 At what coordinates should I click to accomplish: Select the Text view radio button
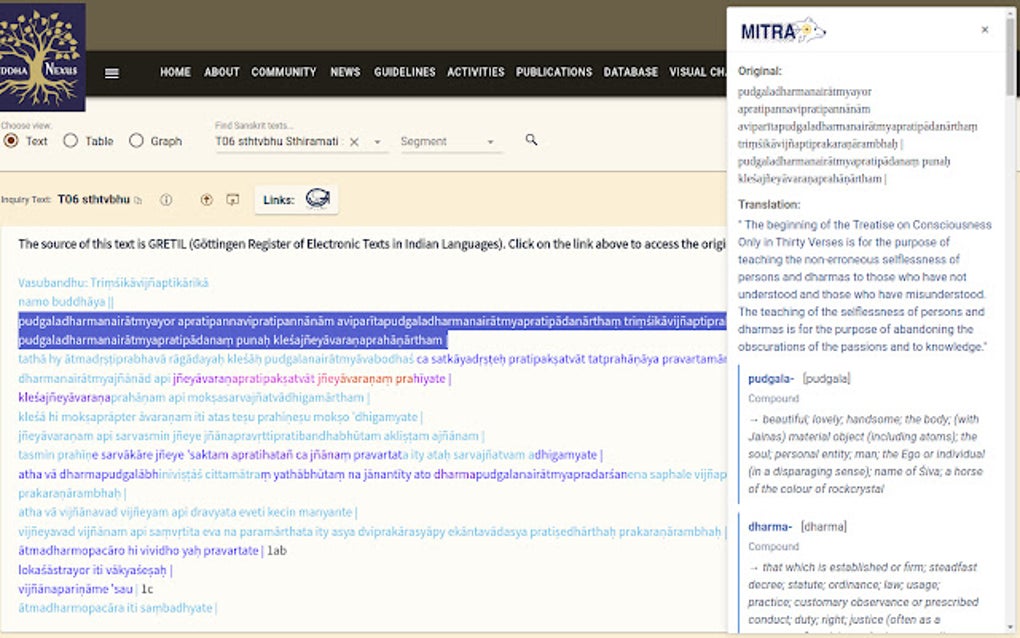10,141
